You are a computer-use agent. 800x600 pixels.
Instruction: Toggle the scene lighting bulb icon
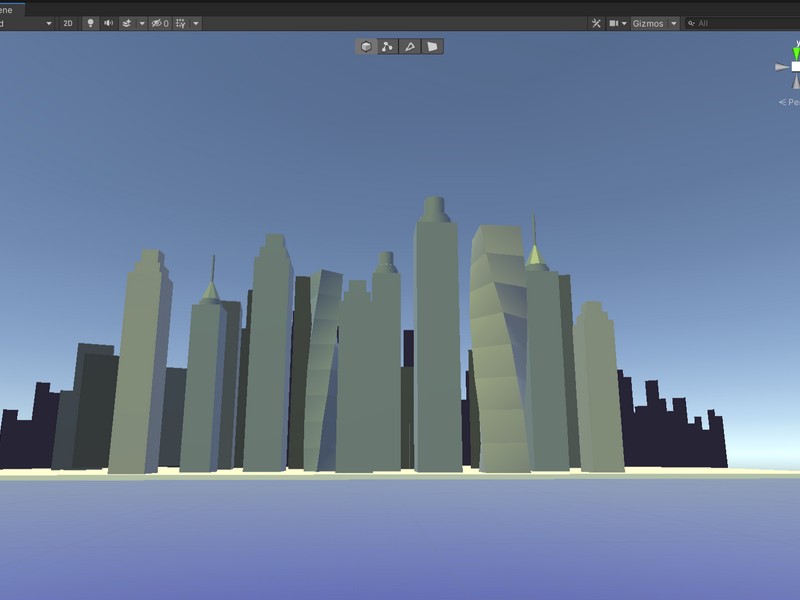pos(92,22)
